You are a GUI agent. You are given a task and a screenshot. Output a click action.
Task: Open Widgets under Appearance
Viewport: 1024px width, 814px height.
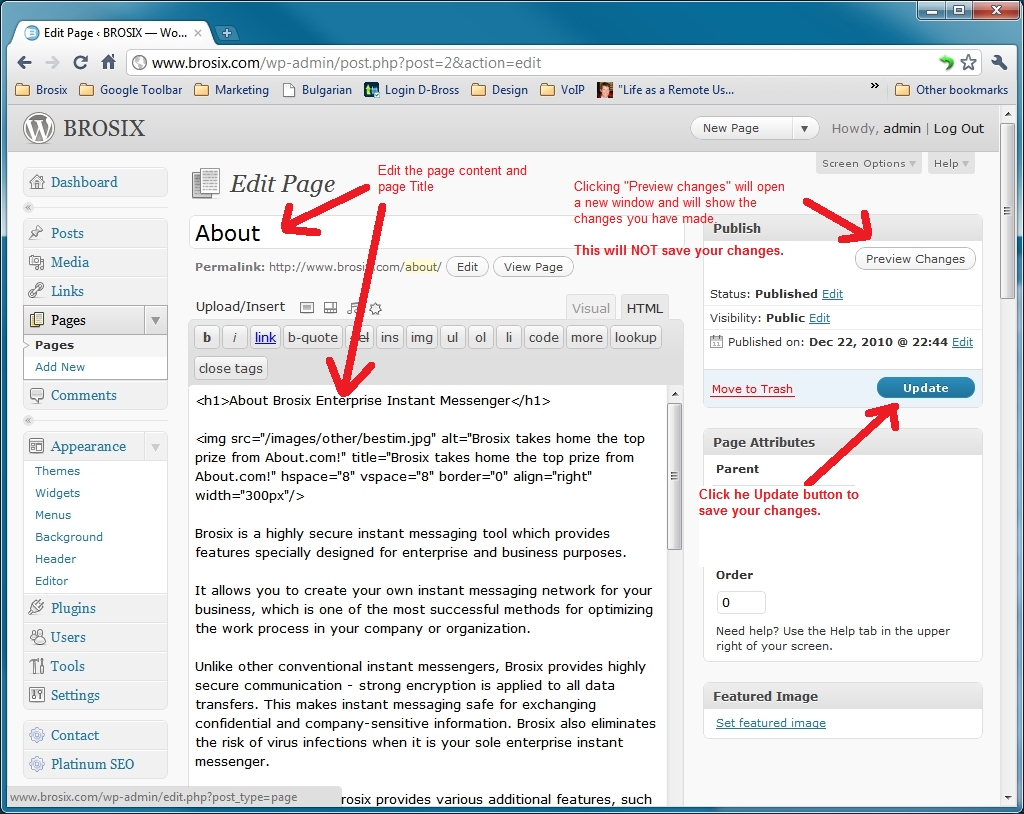click(57, 493)
